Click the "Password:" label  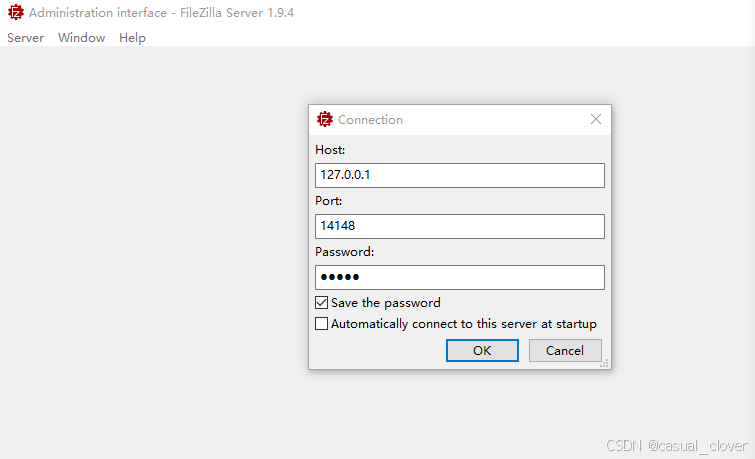[x=345, y=251]
